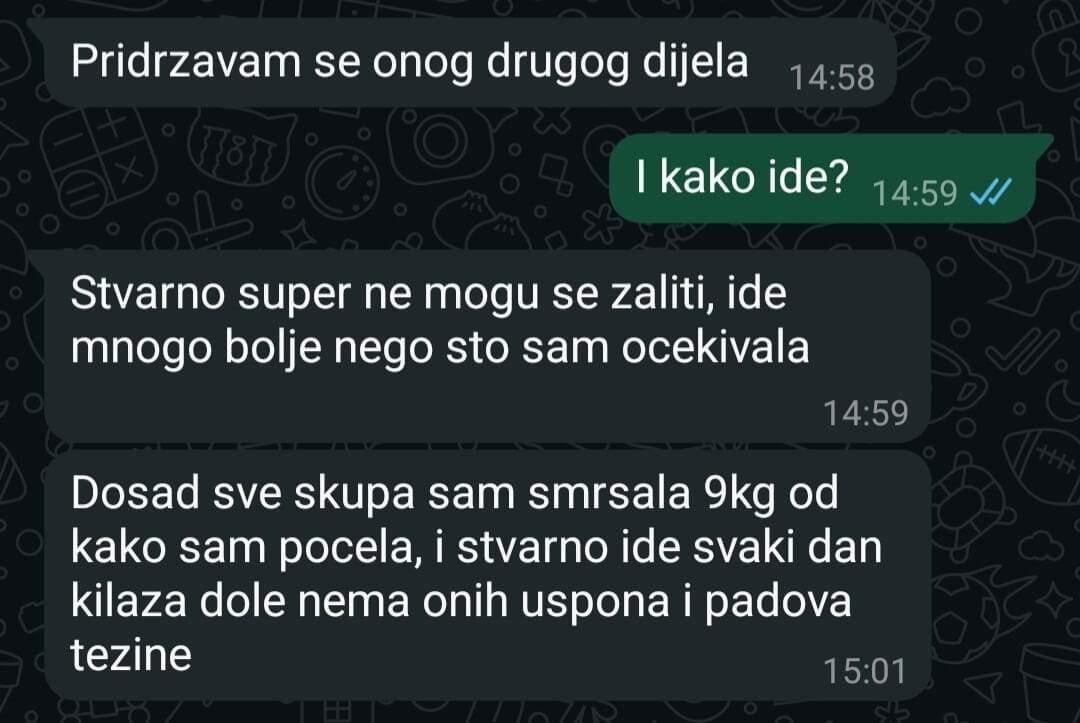Viewport: 1080px width, 723px height.
Task: Tap the 14:59 timestamp under 'ocekivala'
Action: 866,413
